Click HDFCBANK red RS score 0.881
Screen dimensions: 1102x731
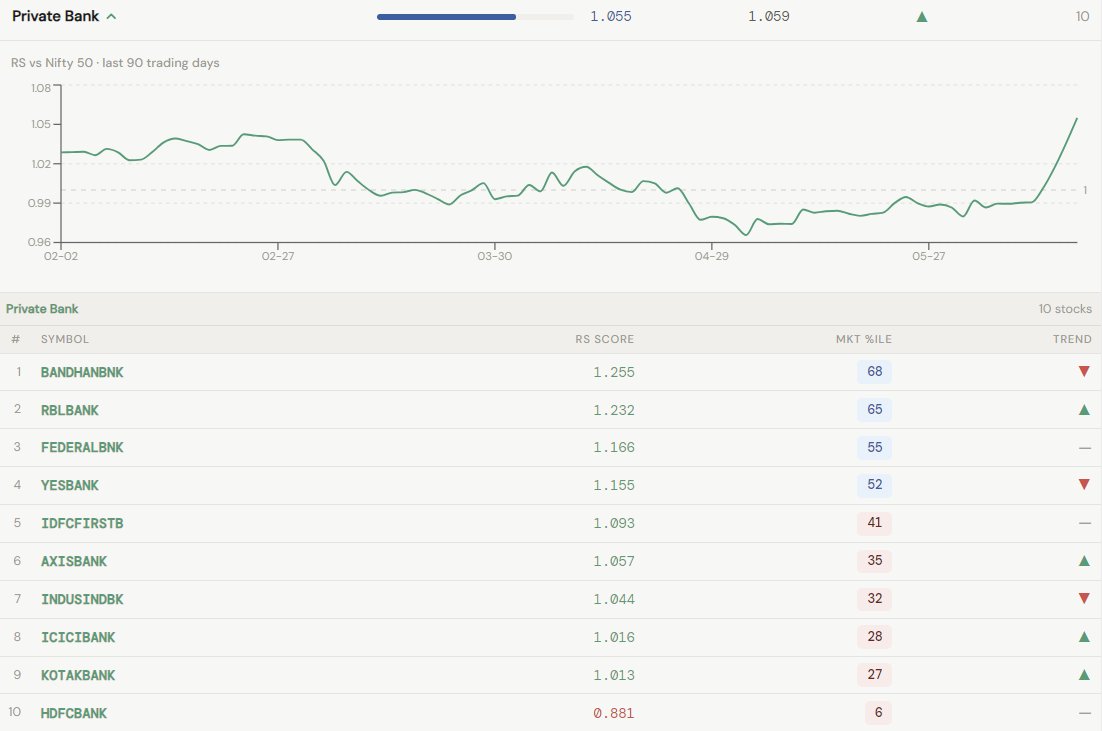(x=614, y=713)
